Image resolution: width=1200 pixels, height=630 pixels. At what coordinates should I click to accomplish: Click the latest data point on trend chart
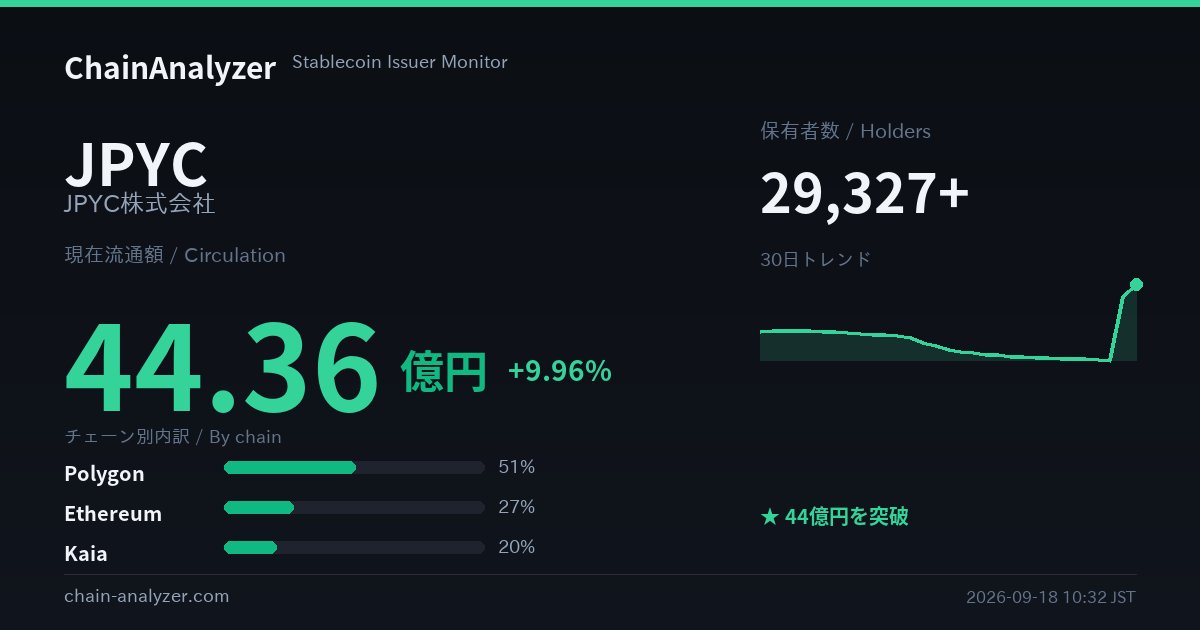1136,284
